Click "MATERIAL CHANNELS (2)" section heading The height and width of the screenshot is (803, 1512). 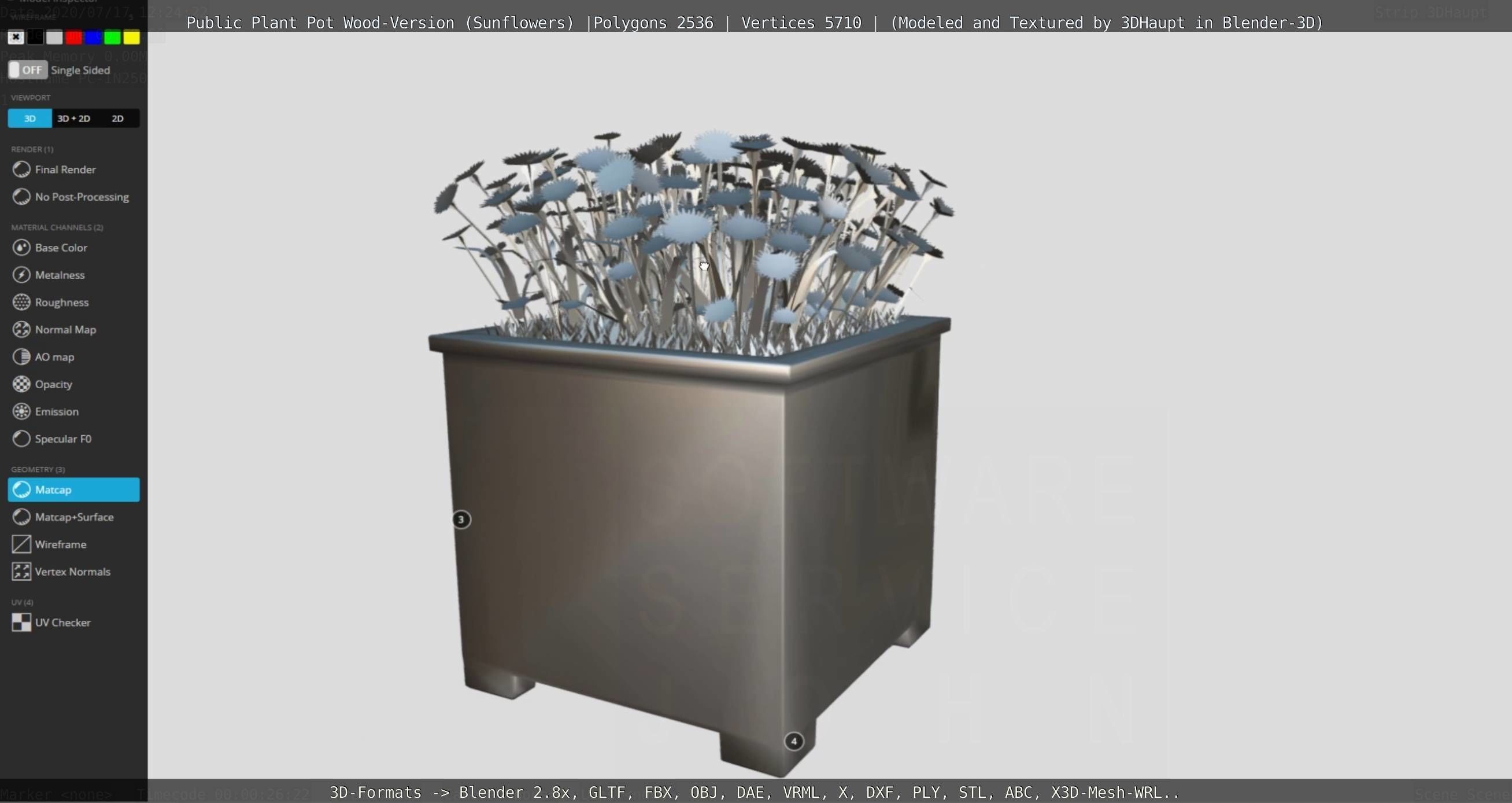[x=57, y=227]
